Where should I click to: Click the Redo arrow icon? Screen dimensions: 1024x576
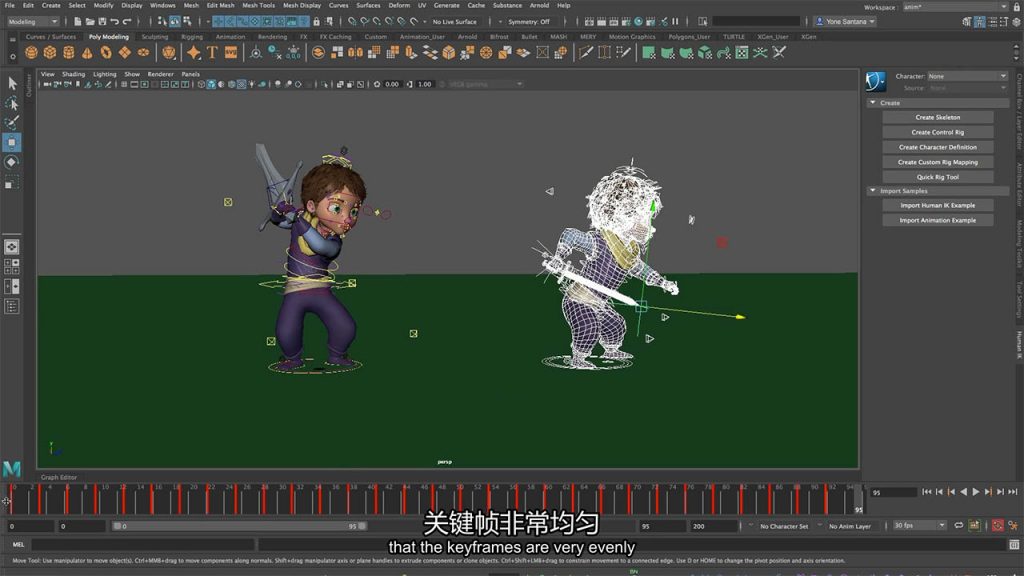click(127, 22)
